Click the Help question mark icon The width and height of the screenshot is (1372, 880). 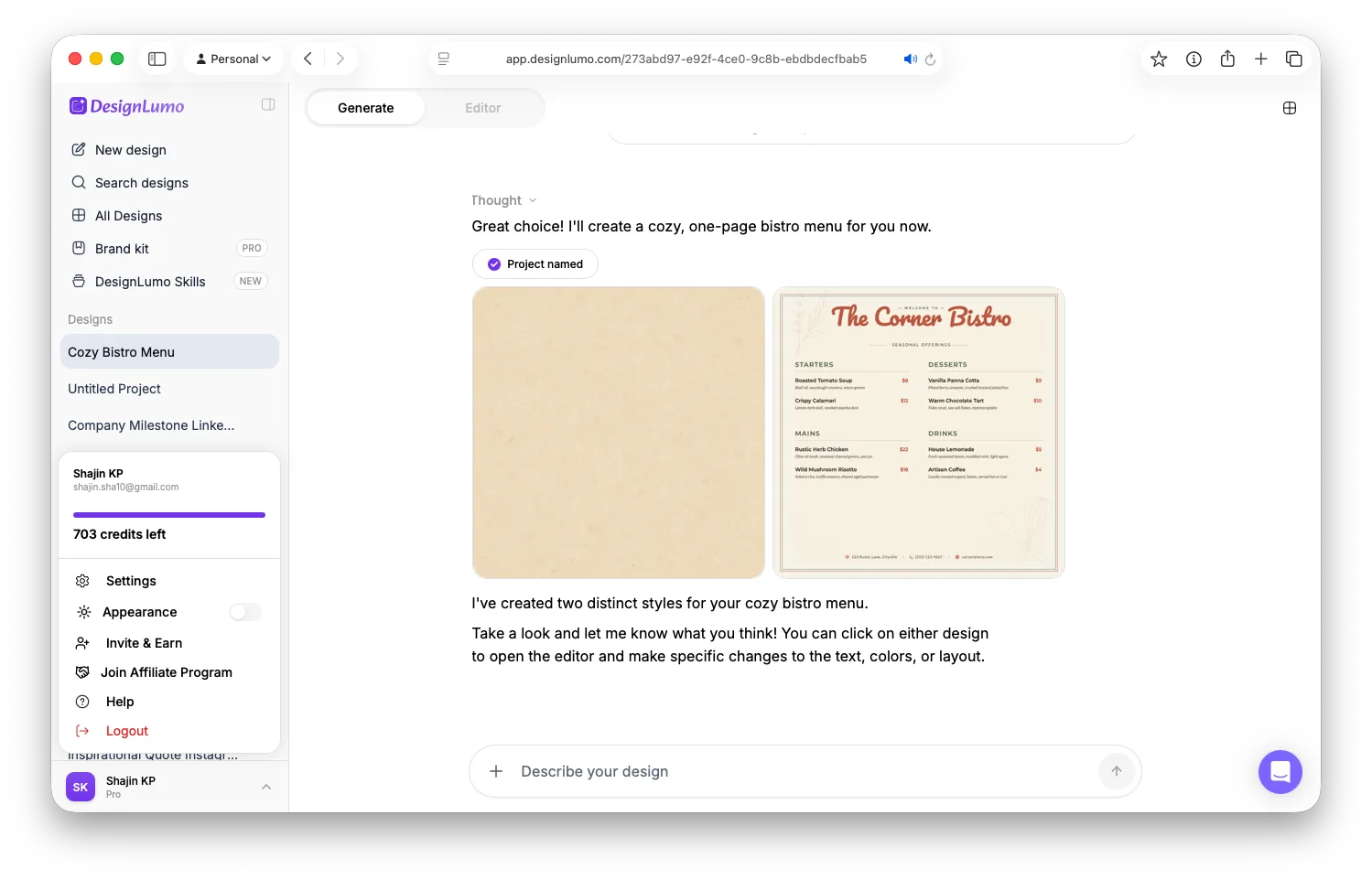point(82,702)
